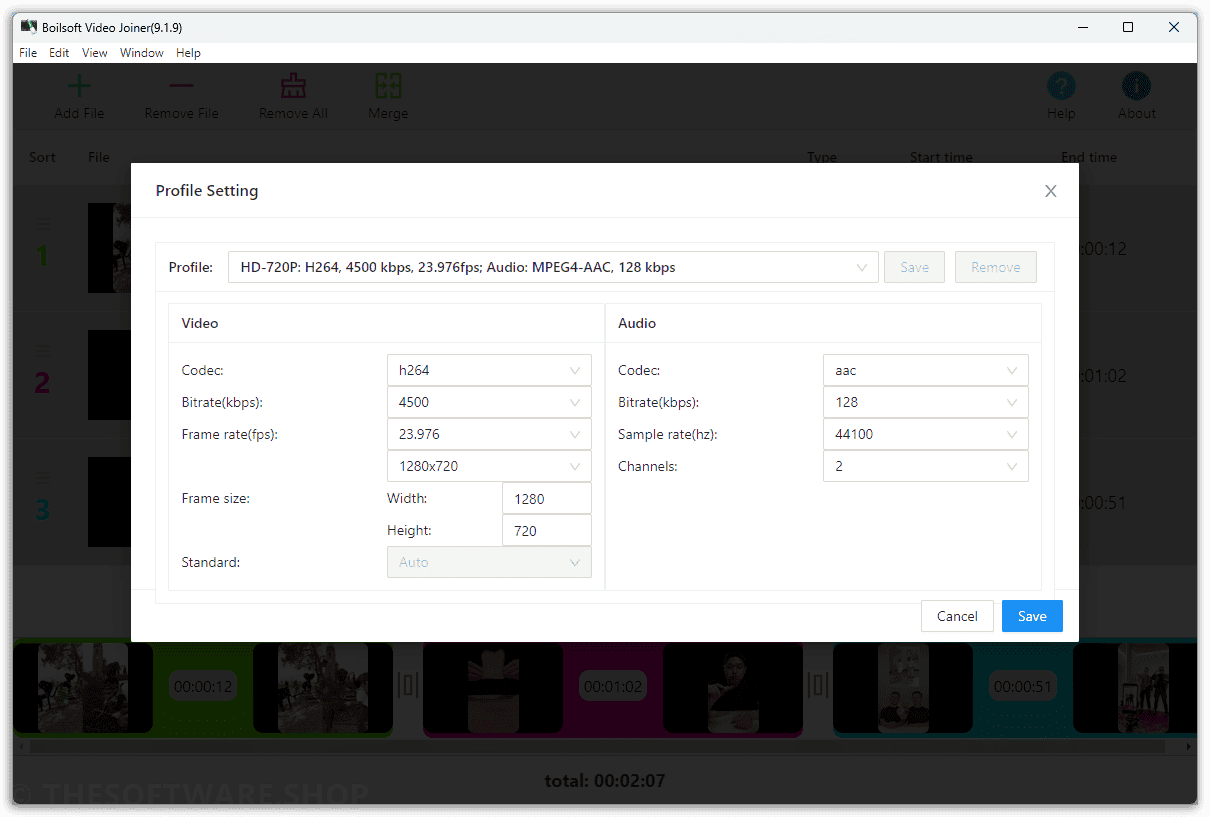Open the About info icon
The height and width of the screenshot is (817, 1210).
(1136, 86)
